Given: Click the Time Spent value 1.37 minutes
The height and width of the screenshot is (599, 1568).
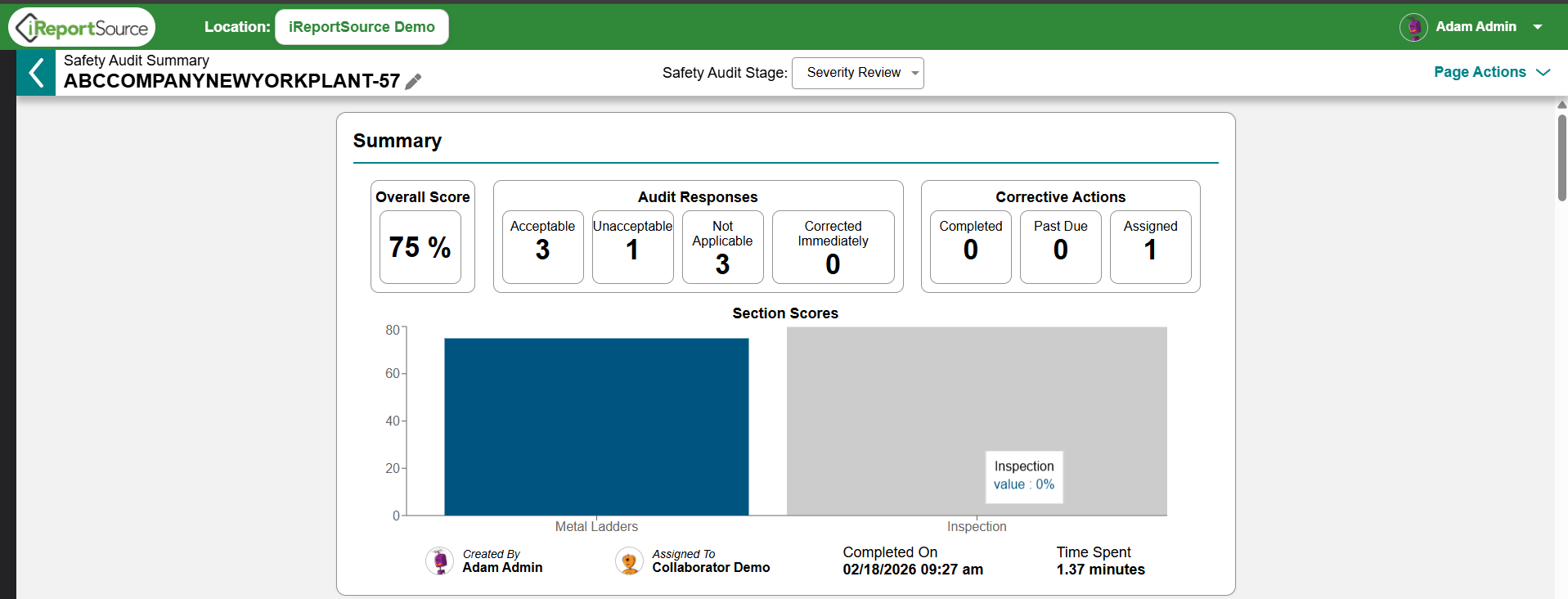Looking at the screenshot, I should [x=1100, y=570].
